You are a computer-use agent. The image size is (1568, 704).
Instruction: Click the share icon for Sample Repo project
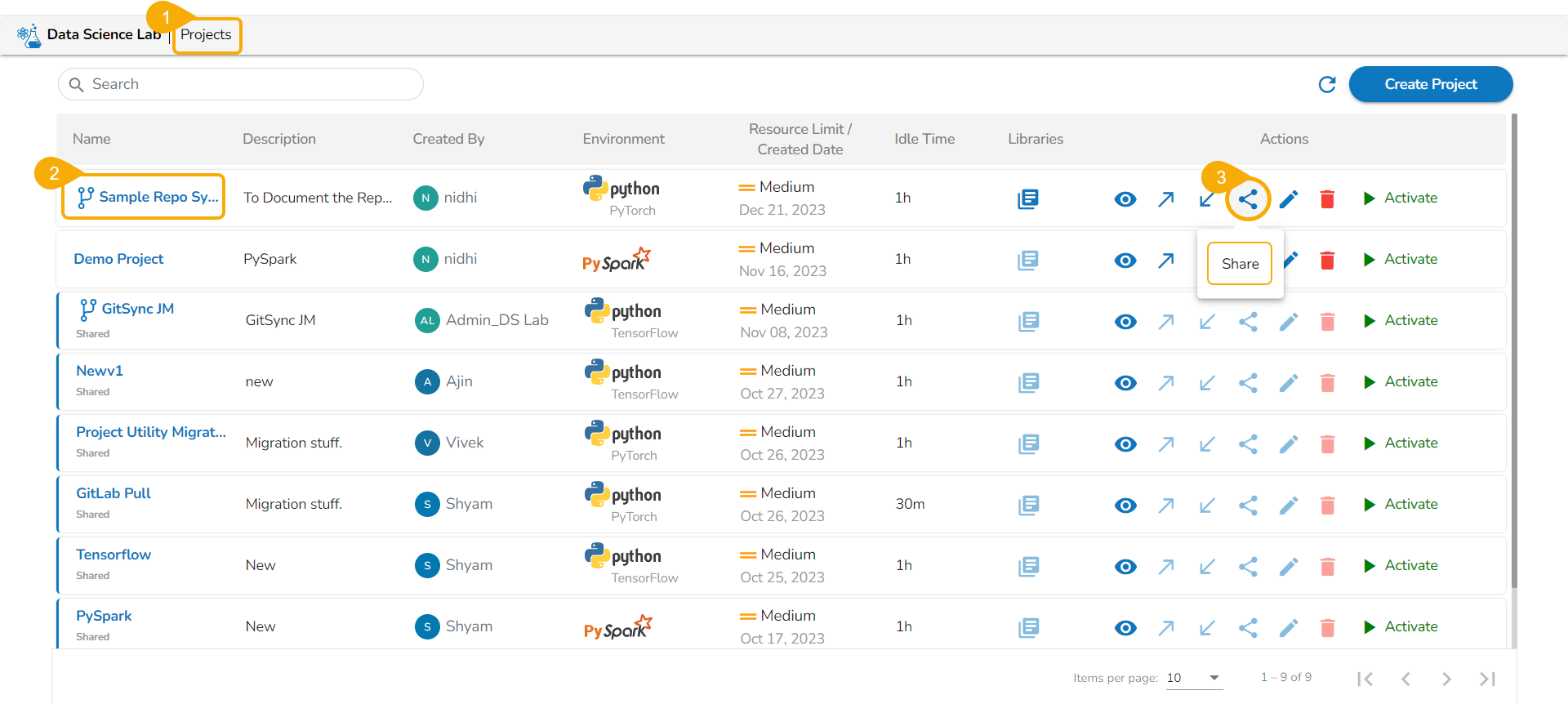coord(1247,198)
